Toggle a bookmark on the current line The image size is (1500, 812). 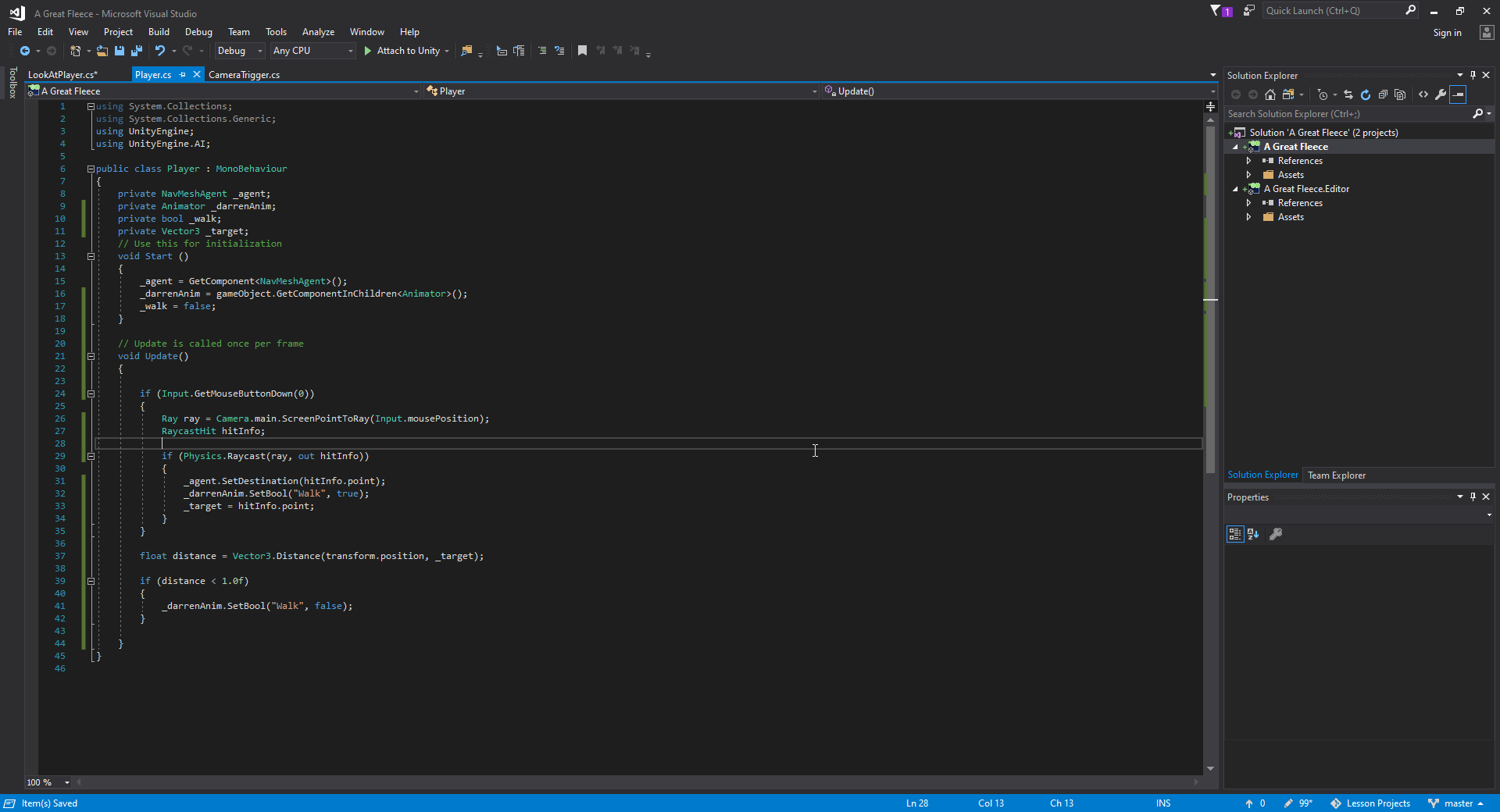(581, 50)
